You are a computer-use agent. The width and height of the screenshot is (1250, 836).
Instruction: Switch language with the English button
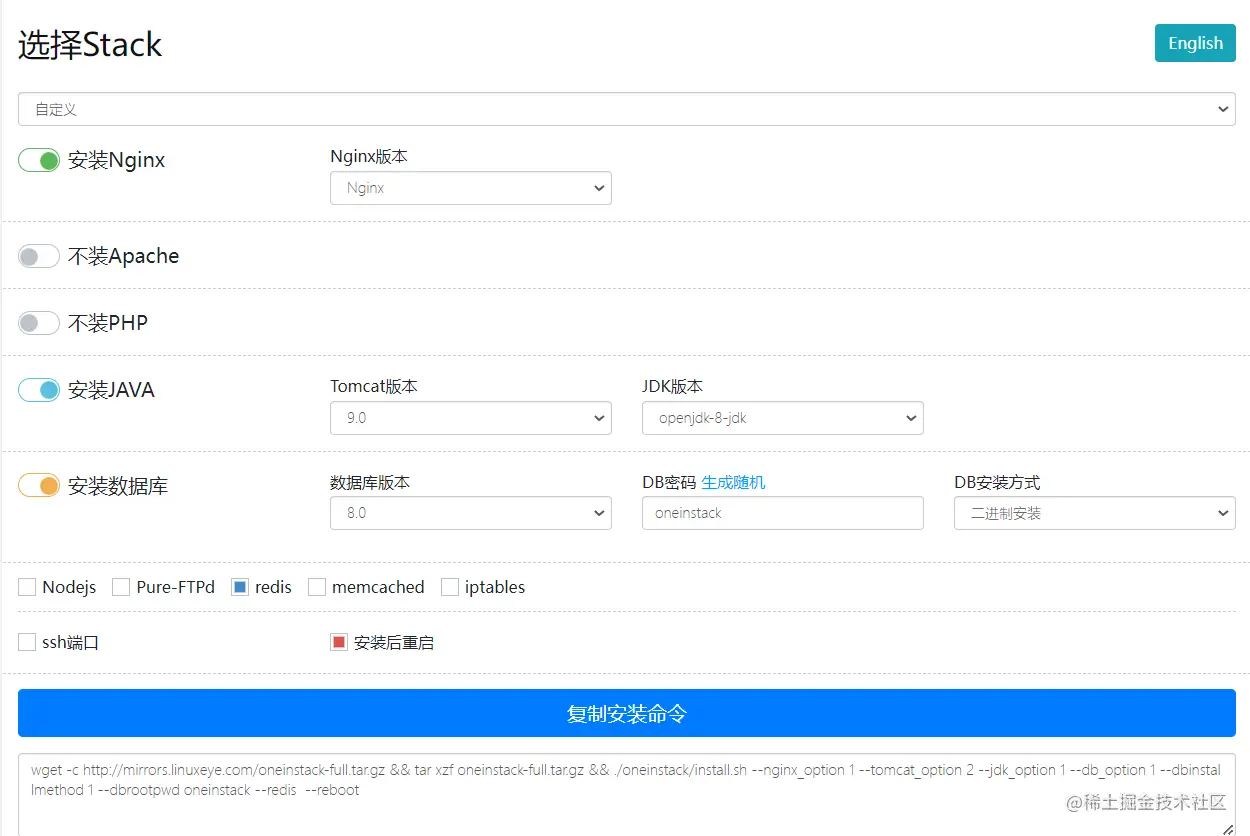1195,43
